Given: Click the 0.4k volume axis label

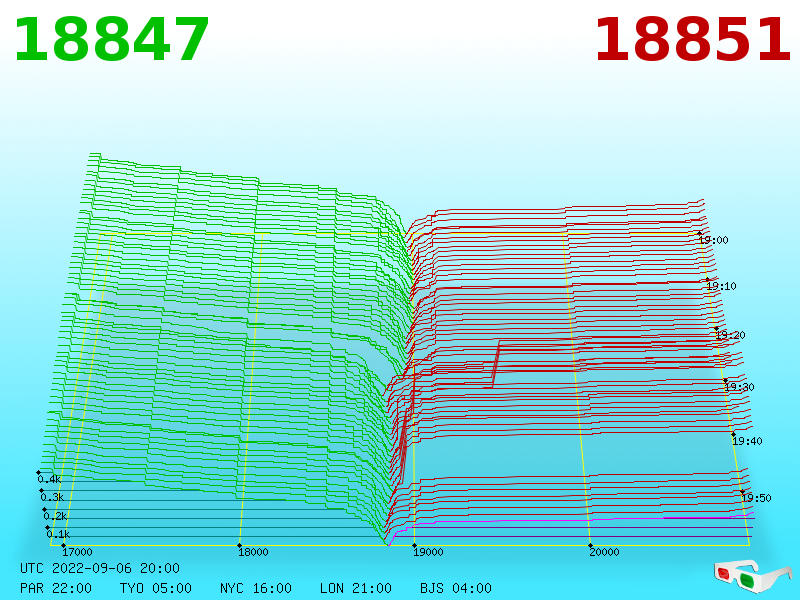Looking at the screenshot, I should coord(49,480).
